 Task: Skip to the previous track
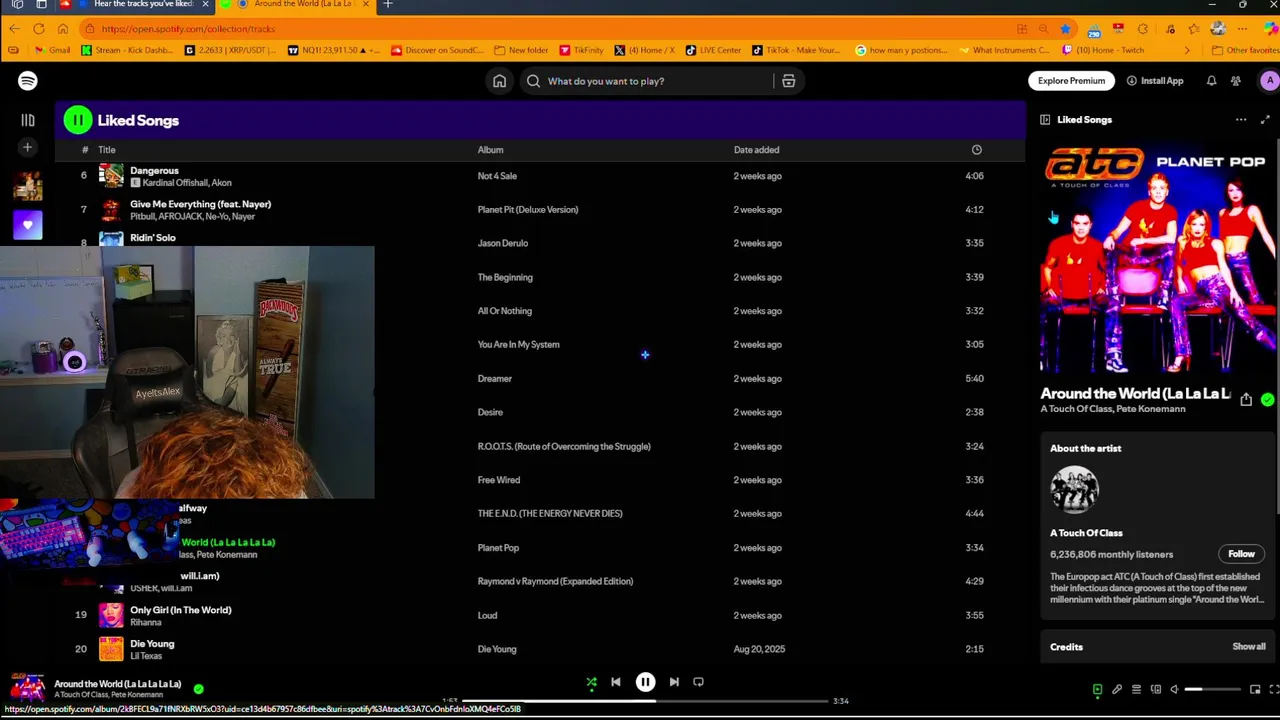click(x=616, y=682)
